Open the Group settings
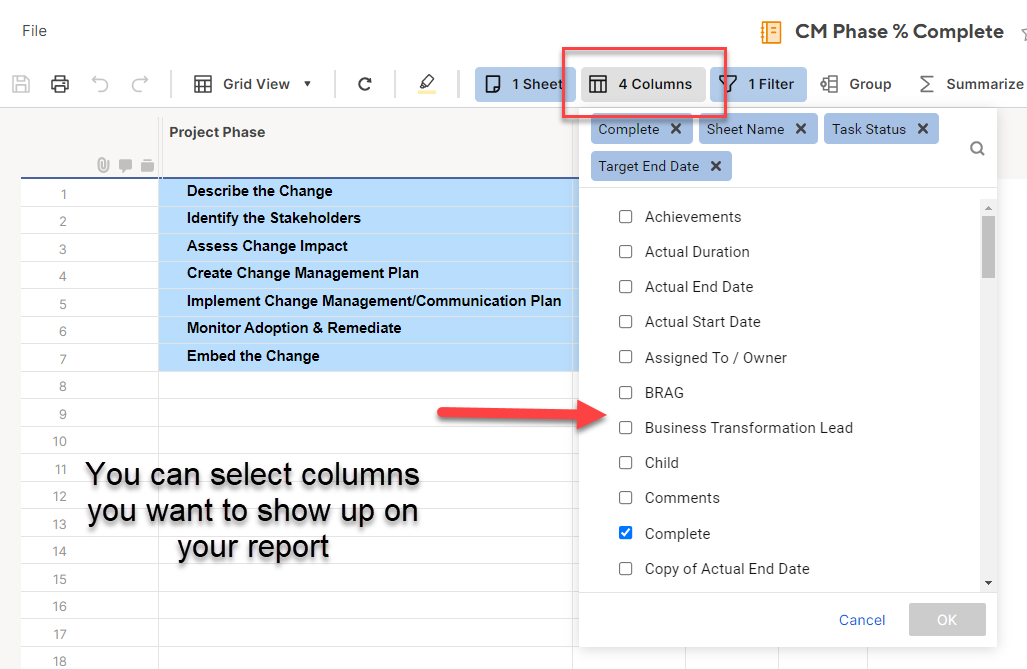The image size is (1027, 669). click(856, 84)
